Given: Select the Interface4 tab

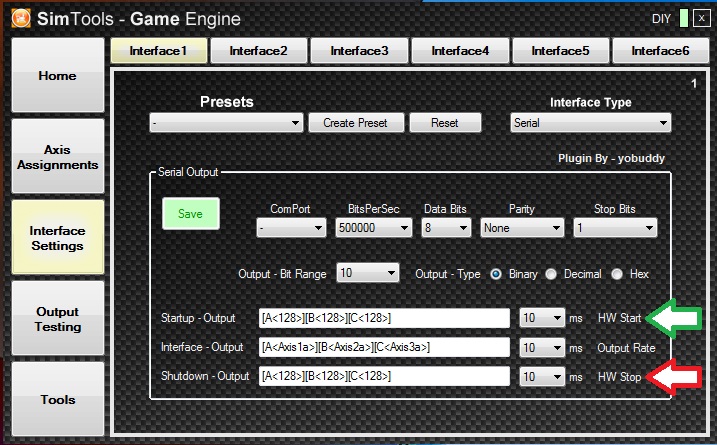Looking at the screenshot, I should (x=460, y=50).
